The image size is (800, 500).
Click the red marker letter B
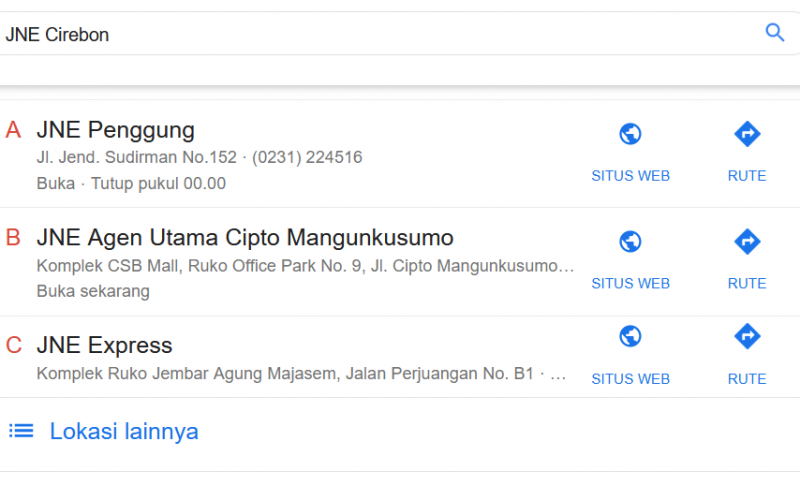point(13,238)
